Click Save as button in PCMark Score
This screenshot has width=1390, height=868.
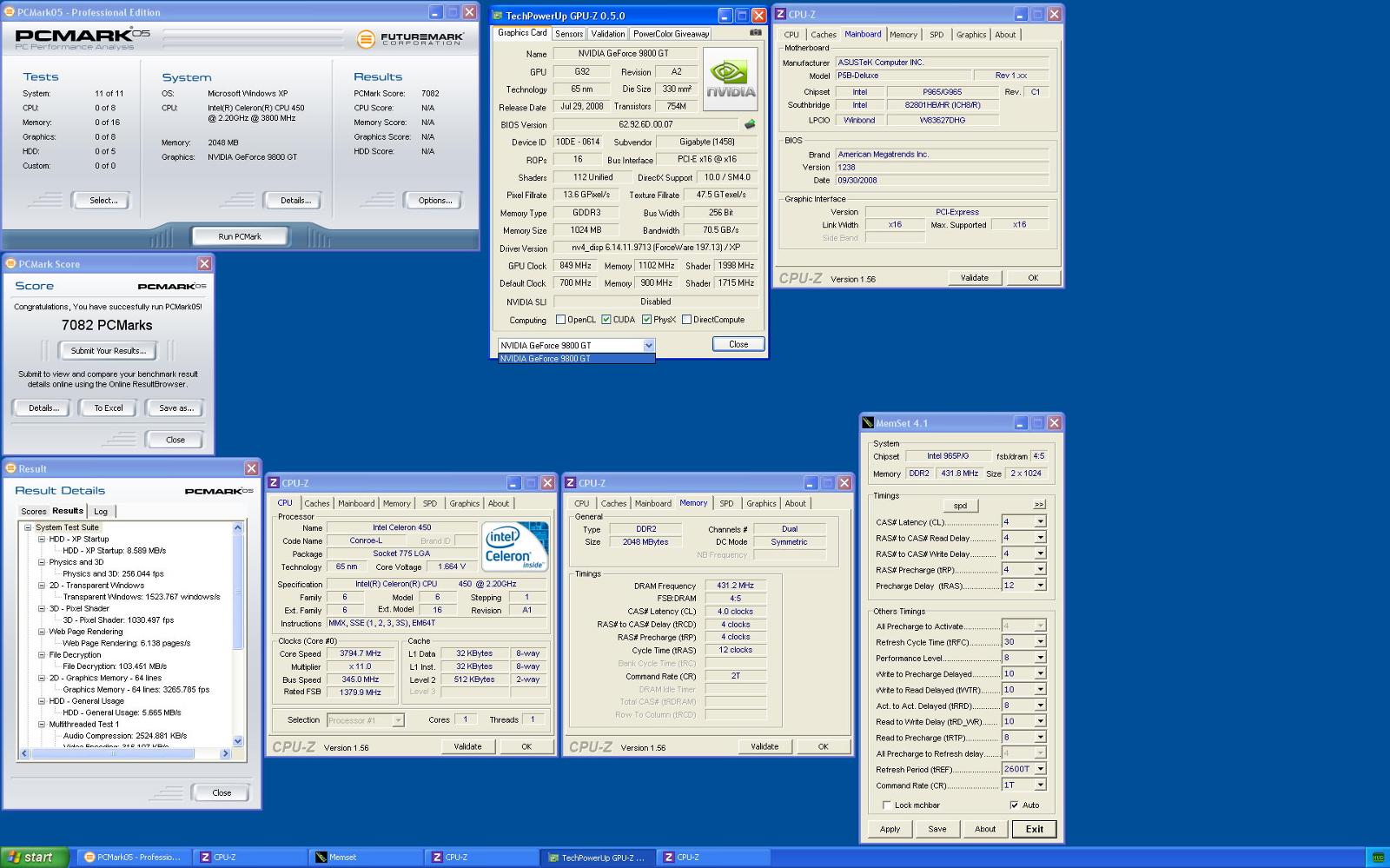point(175,408)
